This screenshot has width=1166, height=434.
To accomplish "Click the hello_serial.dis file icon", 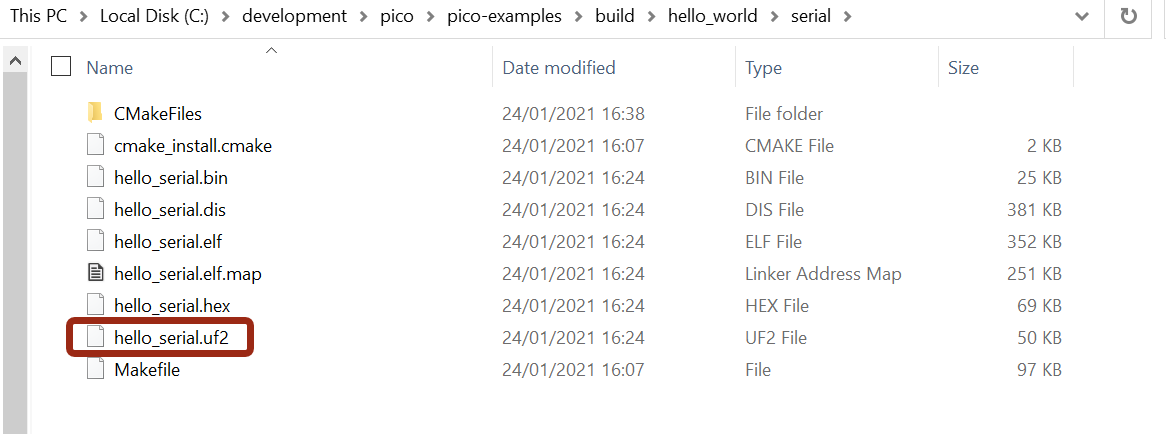I will coord(95,209).
